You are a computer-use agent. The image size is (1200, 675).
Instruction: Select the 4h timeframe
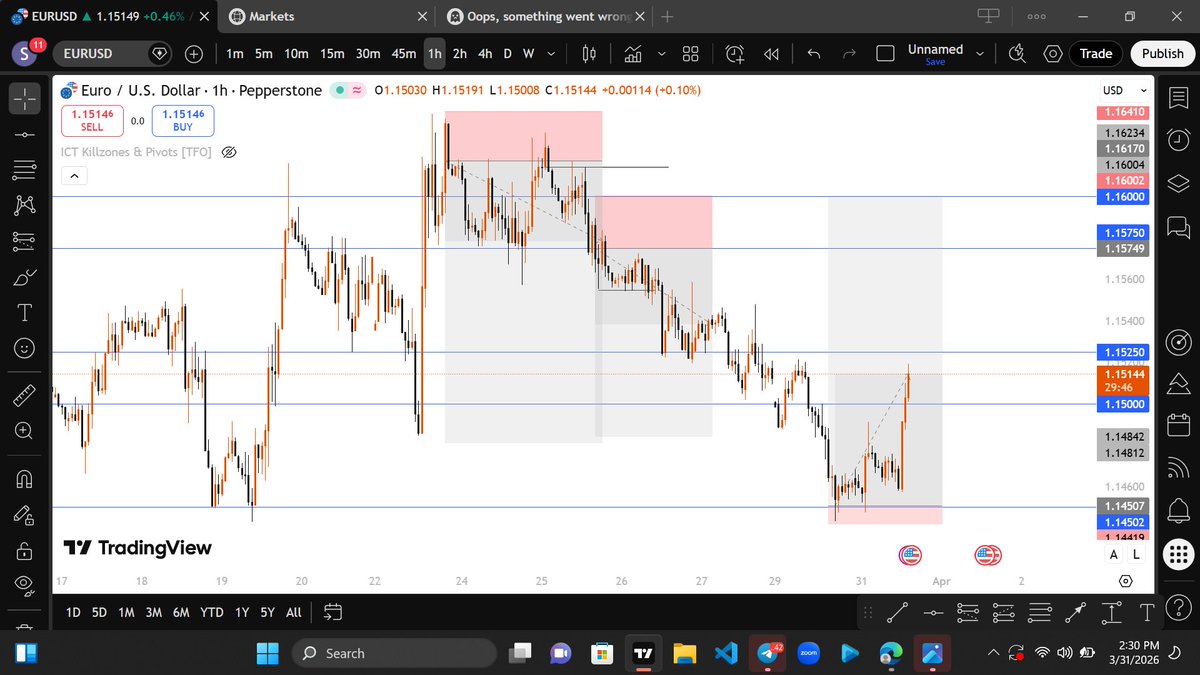pyautogui.click(x=485, y=54)
